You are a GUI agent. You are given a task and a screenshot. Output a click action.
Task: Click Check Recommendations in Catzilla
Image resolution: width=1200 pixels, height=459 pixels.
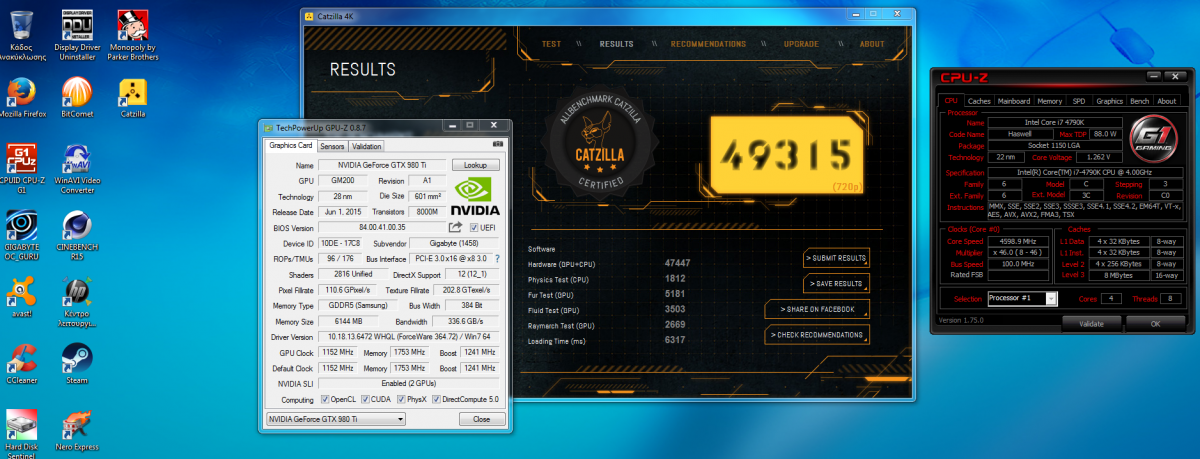pyautogui.click(x=817, y=334)
